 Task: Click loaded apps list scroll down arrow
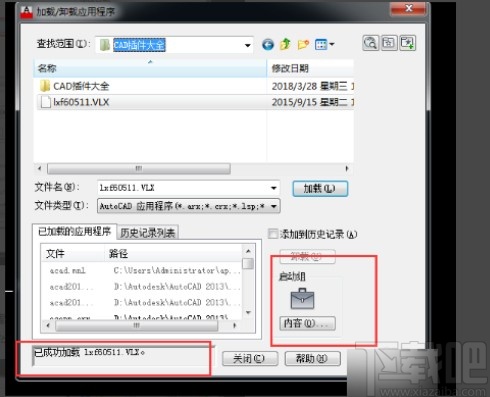click(x=248, y=312)
